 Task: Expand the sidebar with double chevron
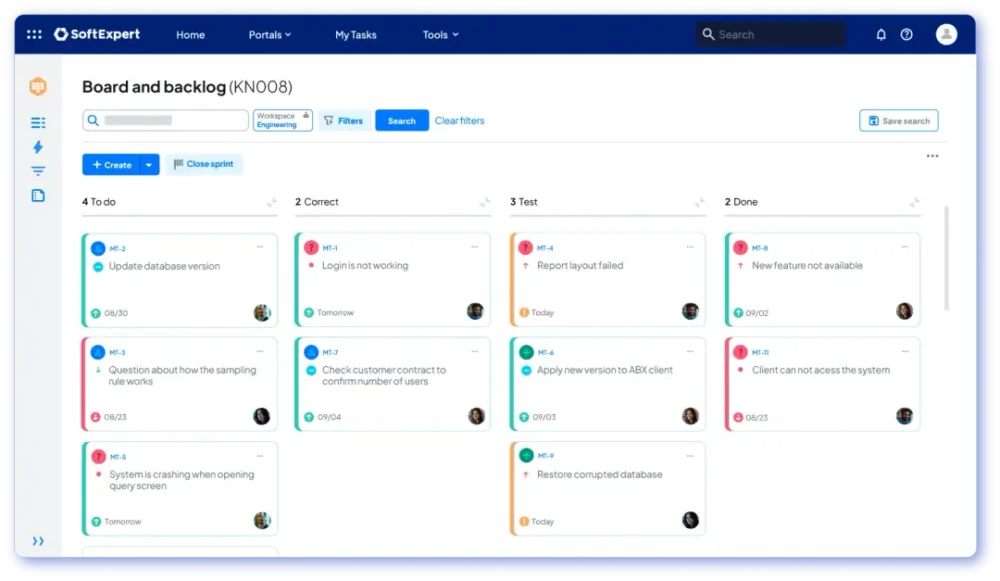(x=38, y=541)
